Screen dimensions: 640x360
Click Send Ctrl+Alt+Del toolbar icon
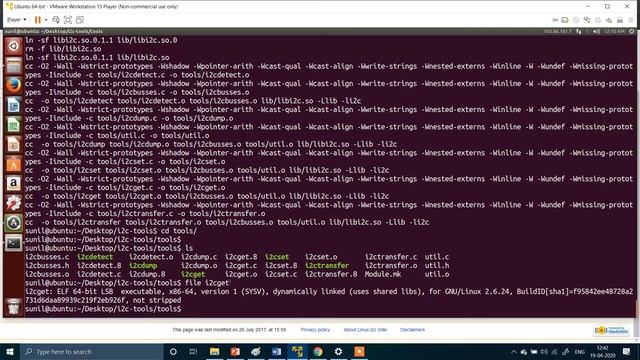point(56,20)
